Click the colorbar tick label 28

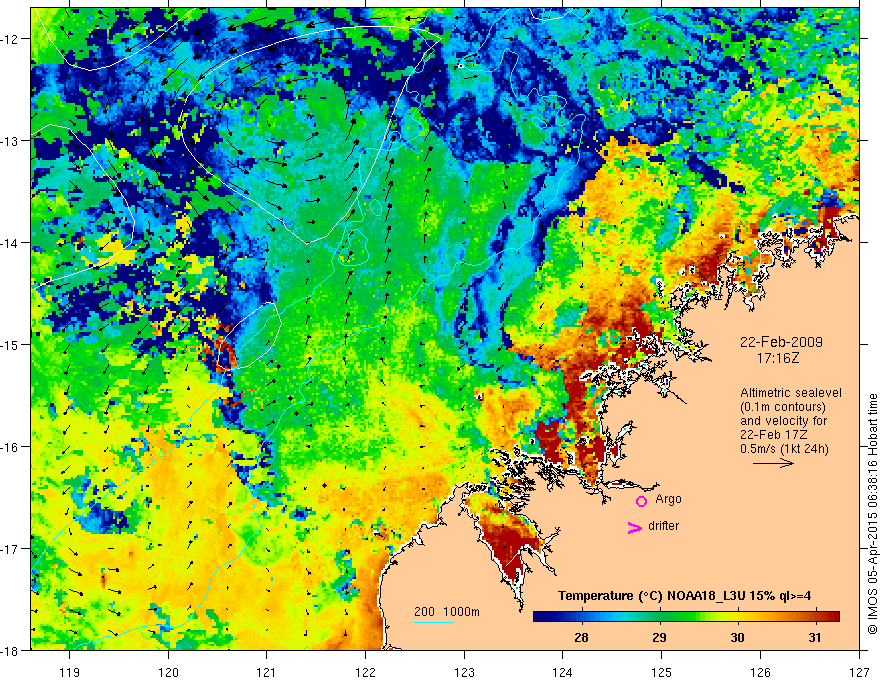point(581,637)
